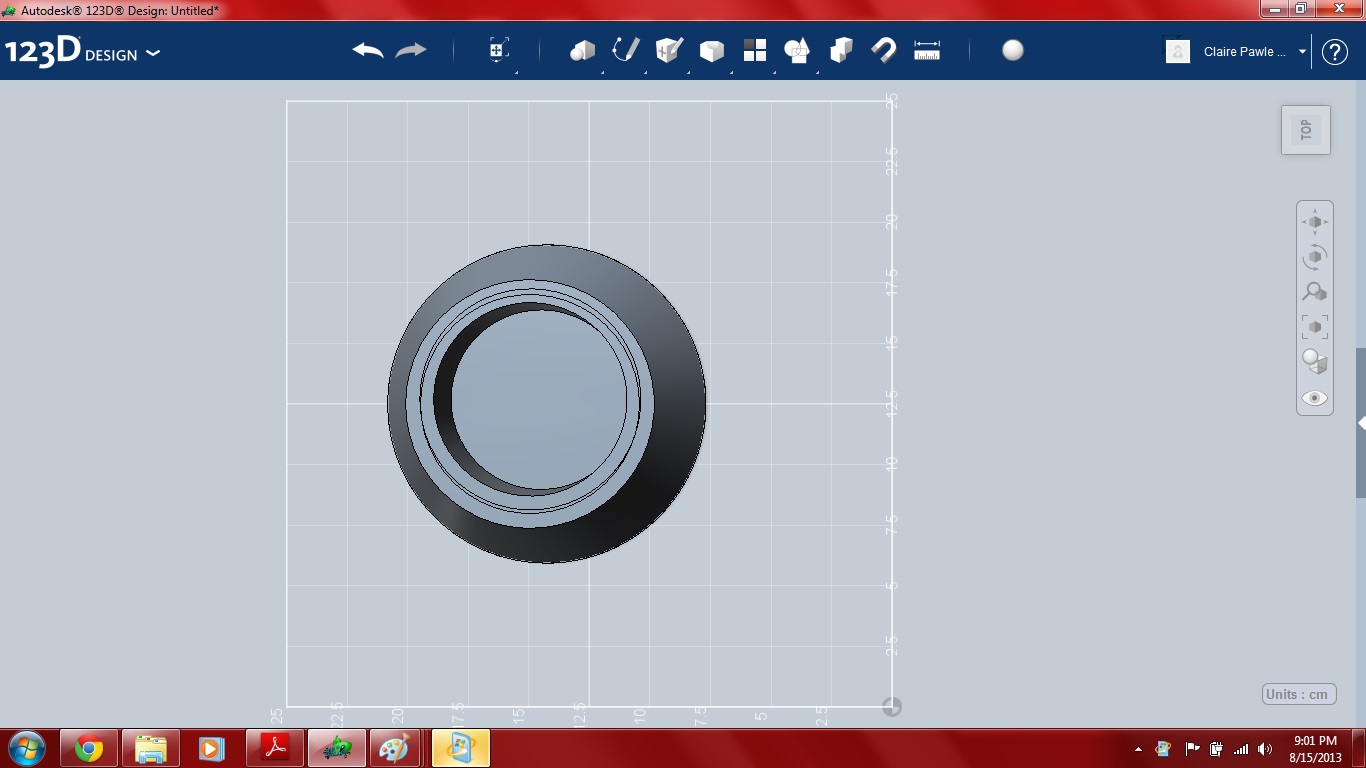
Task: Open Adobe Reader from the taskbar
Action: 275,748
